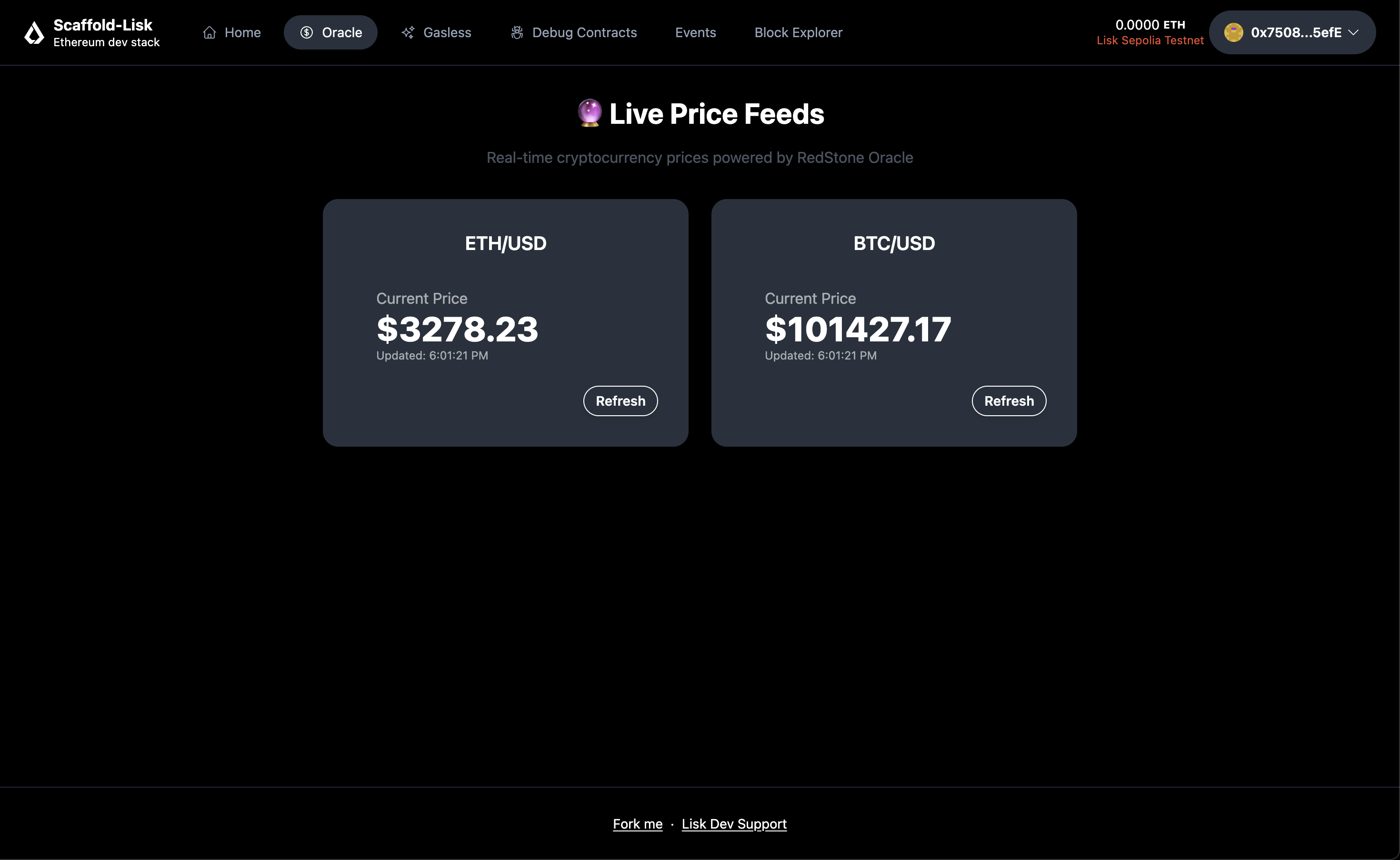Navigate back to Home
The width and height of the screenshot is (1400, 860).
[x=243, y=32]
